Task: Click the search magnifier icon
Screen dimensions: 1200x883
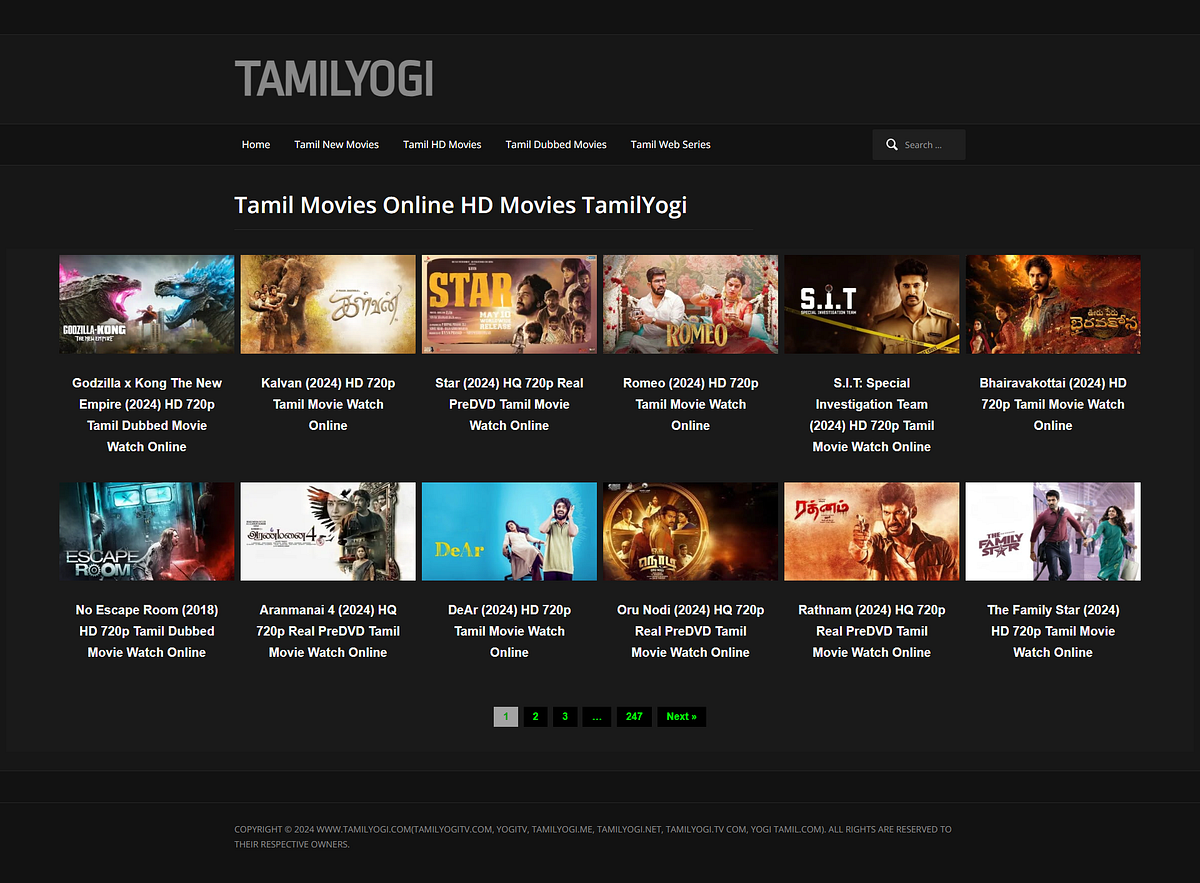Action: pos(891,144)
